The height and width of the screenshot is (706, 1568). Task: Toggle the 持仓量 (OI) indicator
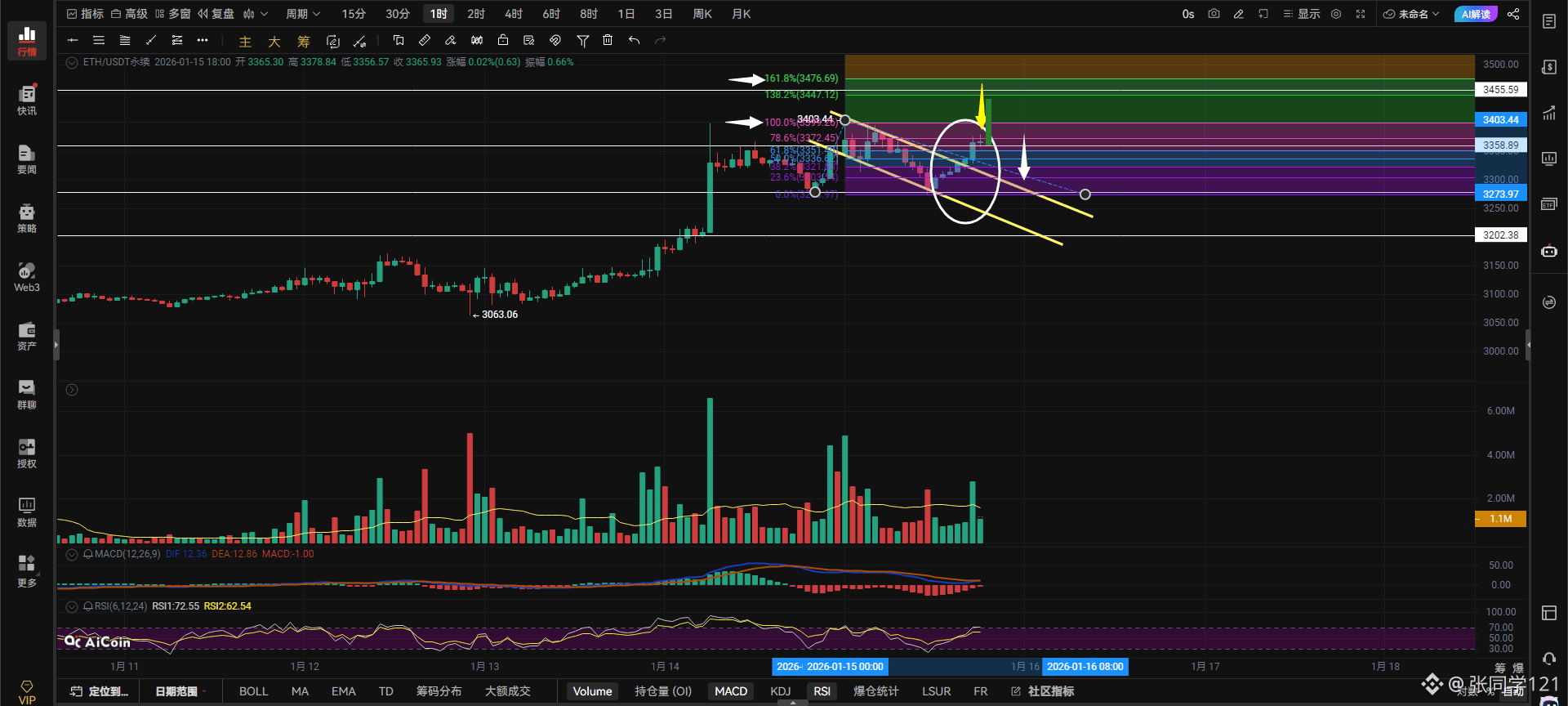(663, 691)
